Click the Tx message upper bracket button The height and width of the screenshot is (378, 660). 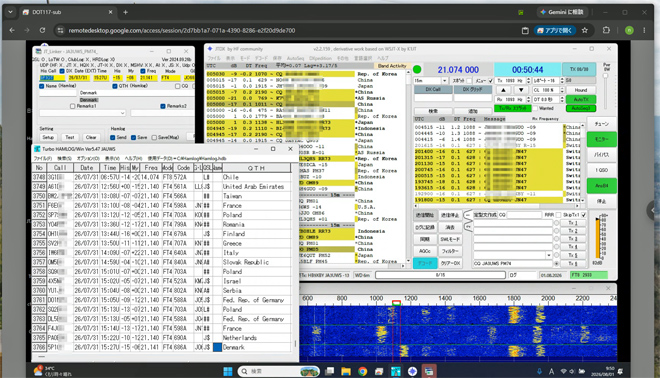[x=468, y=215]
